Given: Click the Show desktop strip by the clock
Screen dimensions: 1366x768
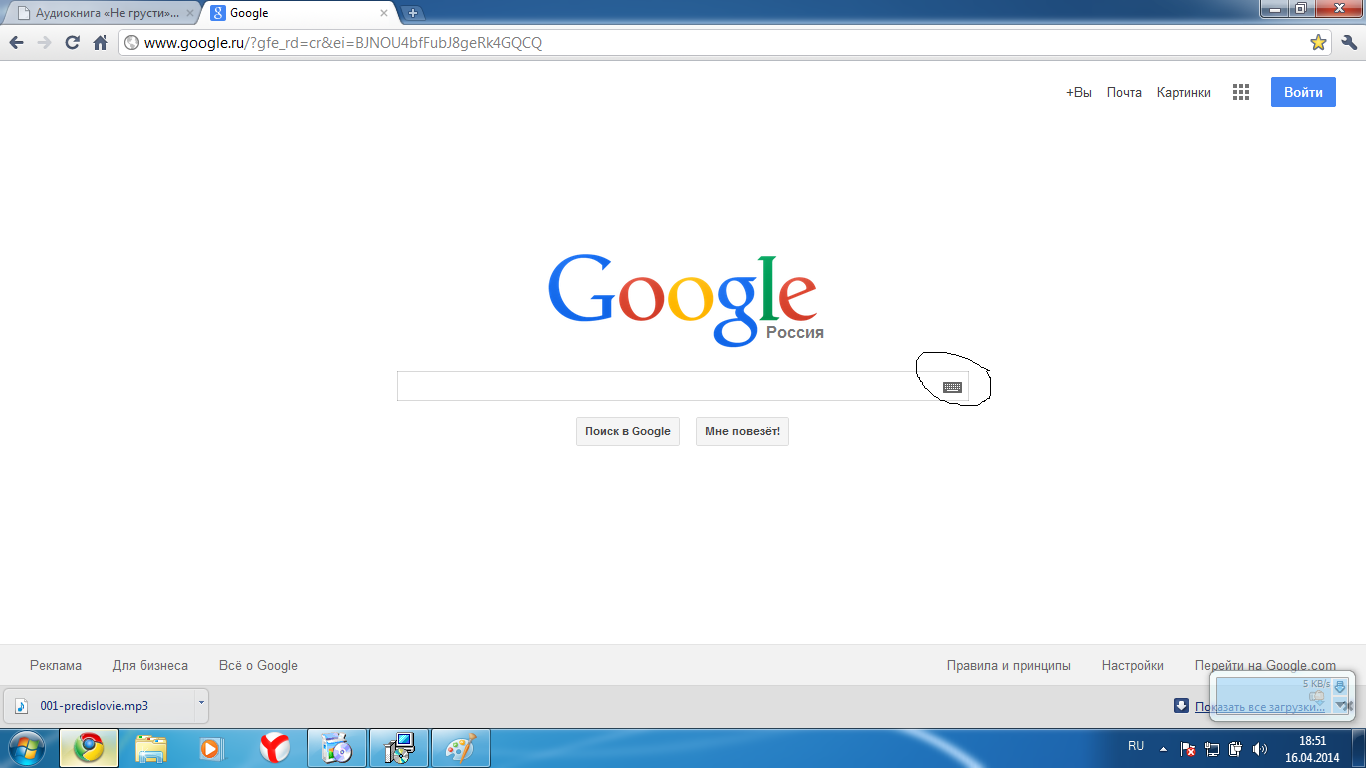Looking at the screenshot, I should click(1359, 748).
